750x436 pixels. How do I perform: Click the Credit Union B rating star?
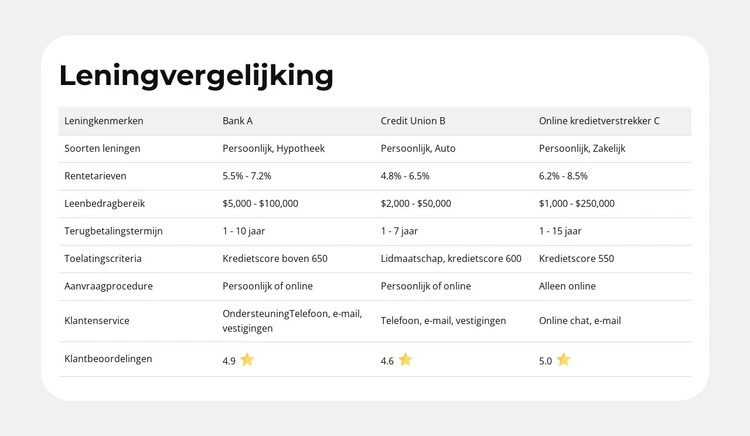pos(405,360)
